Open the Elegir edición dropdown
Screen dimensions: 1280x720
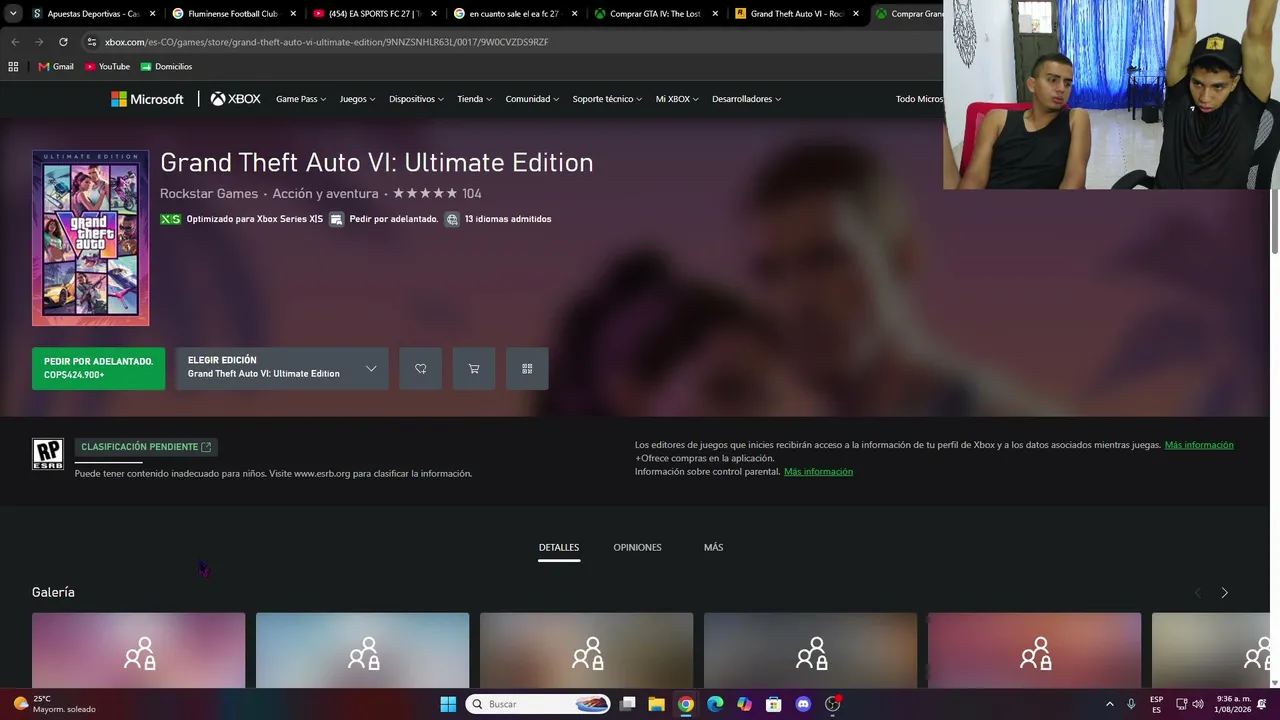[282, 369]
